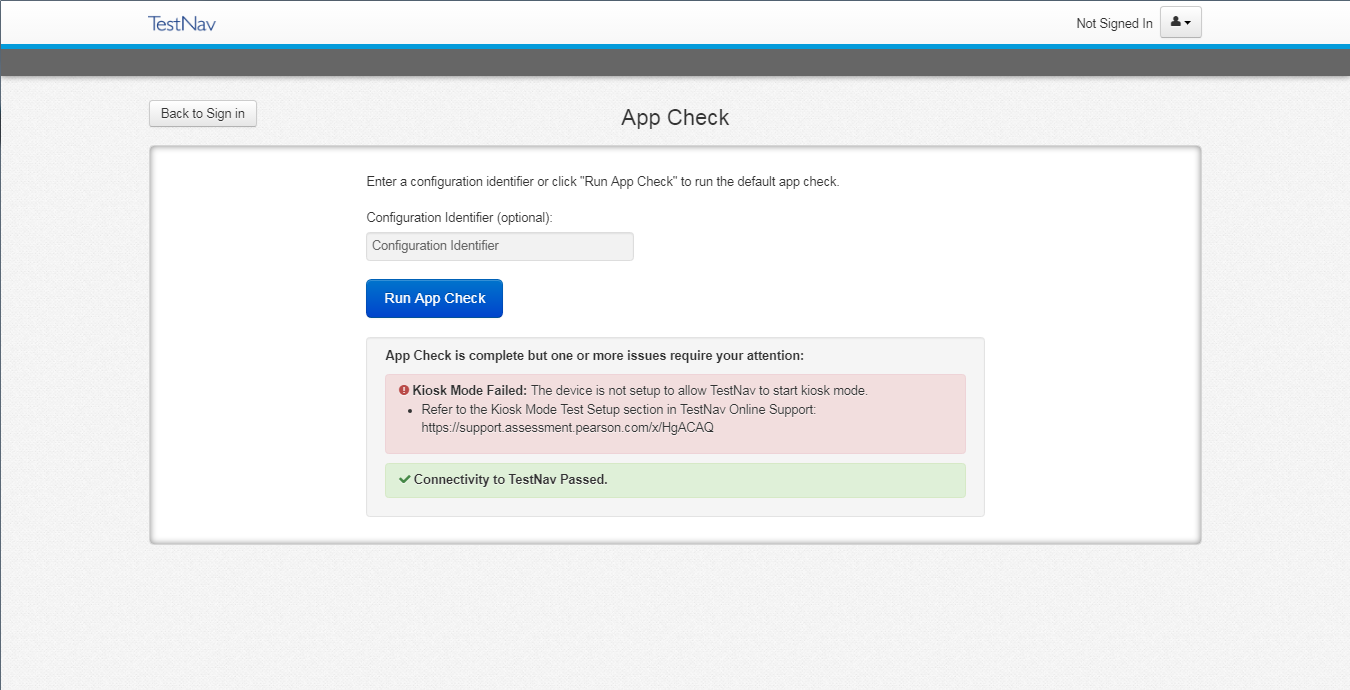Open the user account dropdown menu
This screenshot has width=1350, height=690.
tap(1180, 22)
